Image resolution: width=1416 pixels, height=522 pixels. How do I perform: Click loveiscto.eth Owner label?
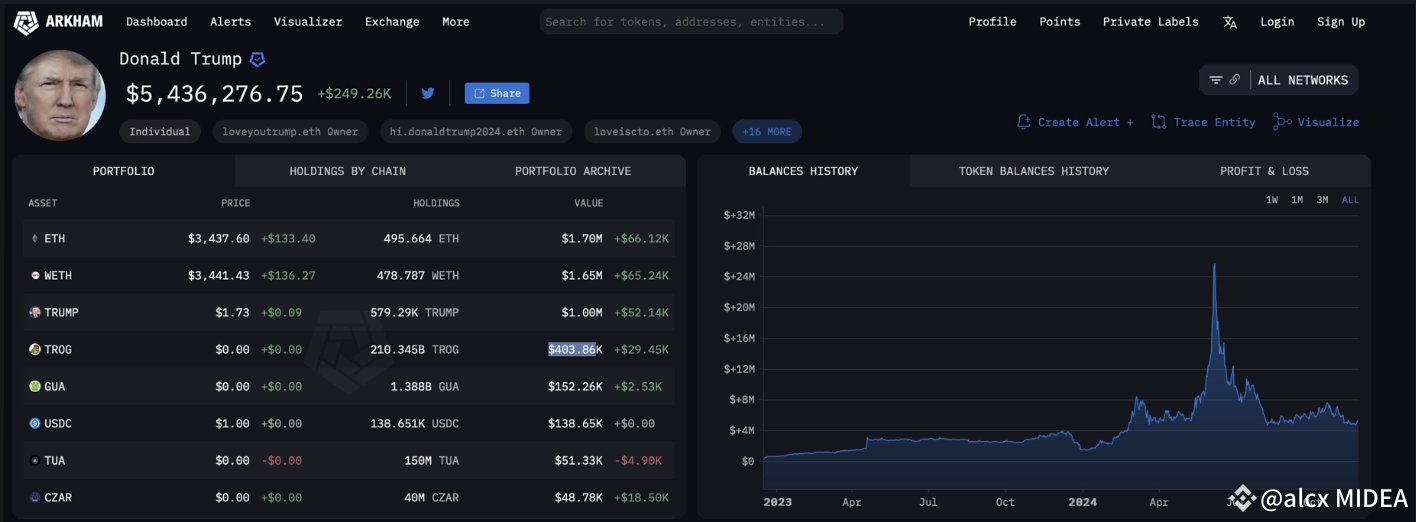pyautogui.click(x=652, y=131)
